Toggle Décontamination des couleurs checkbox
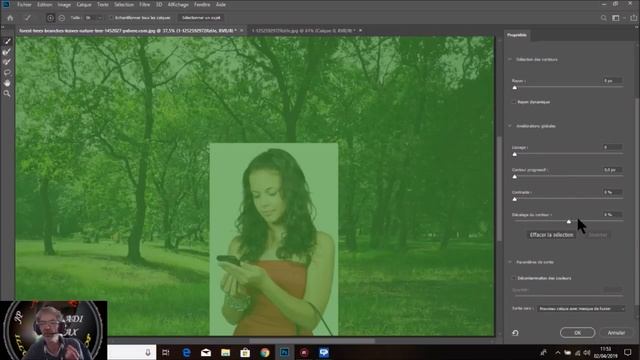The image size is (640, 360). pyautogui.click(x=514, y=278)
